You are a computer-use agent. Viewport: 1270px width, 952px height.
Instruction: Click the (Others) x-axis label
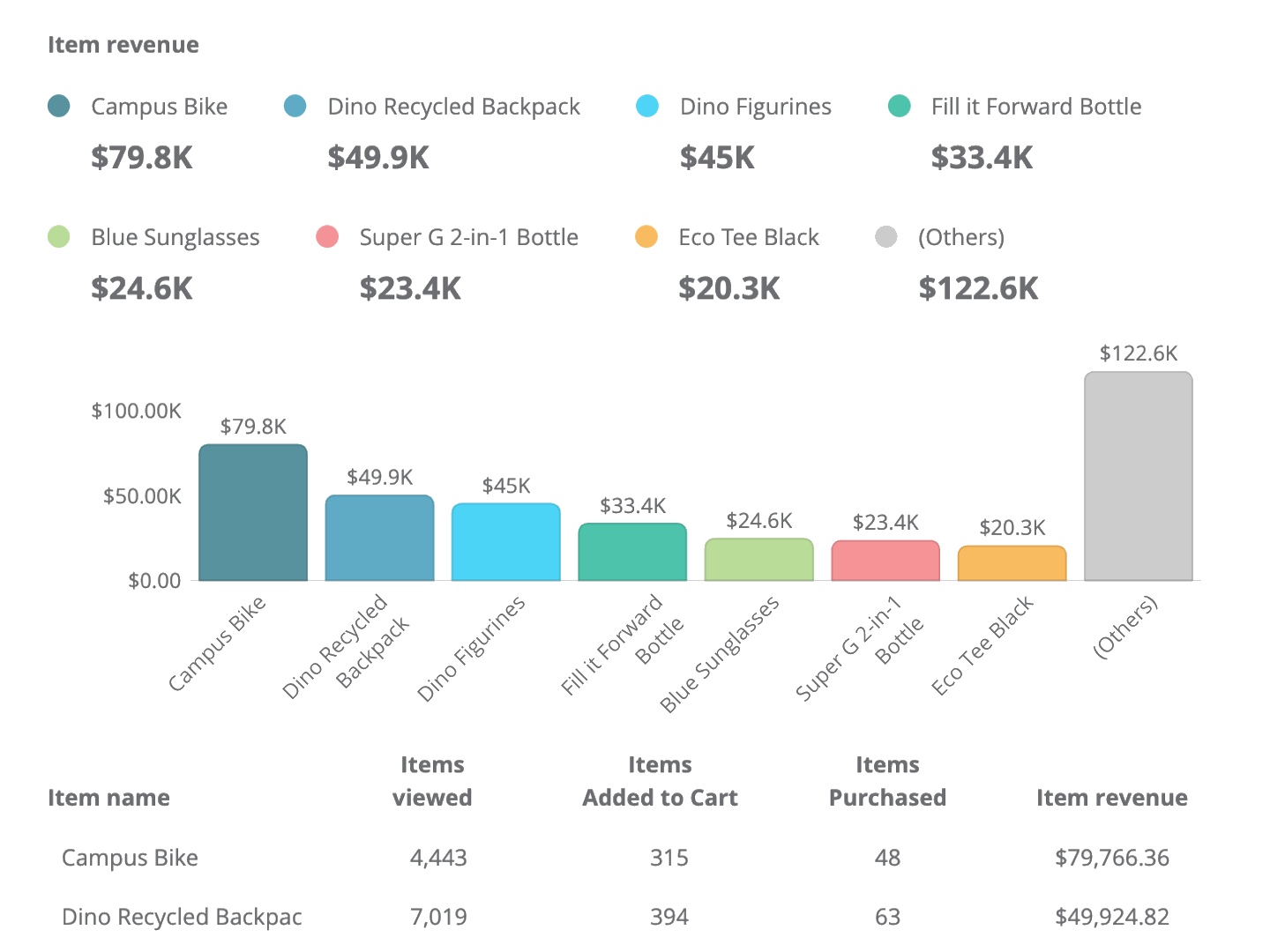pyautogui.click(x=1125, y=627)
